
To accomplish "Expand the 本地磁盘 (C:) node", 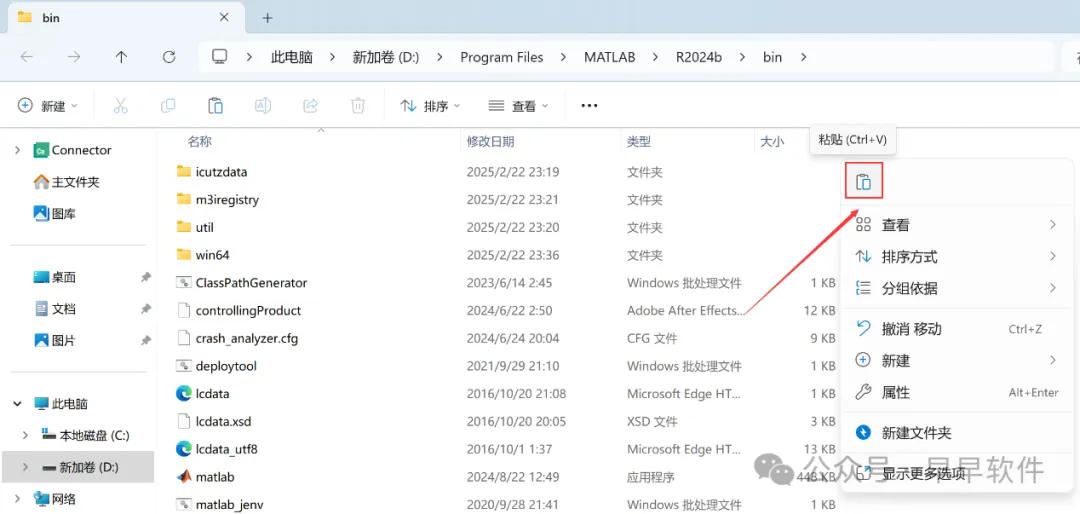I will (x=26, y=435).
